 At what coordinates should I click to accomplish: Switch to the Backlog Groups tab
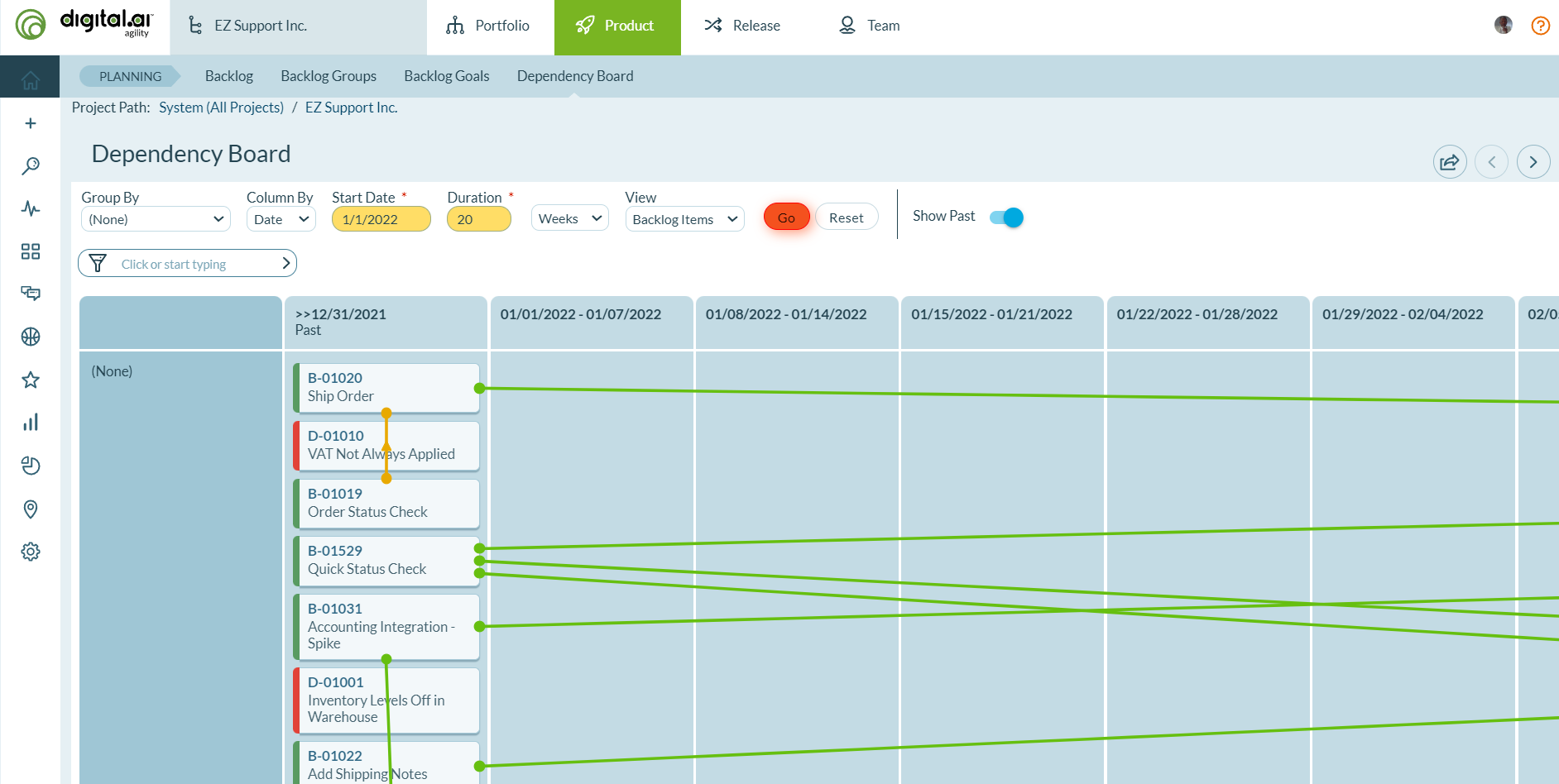pos(329,76)
